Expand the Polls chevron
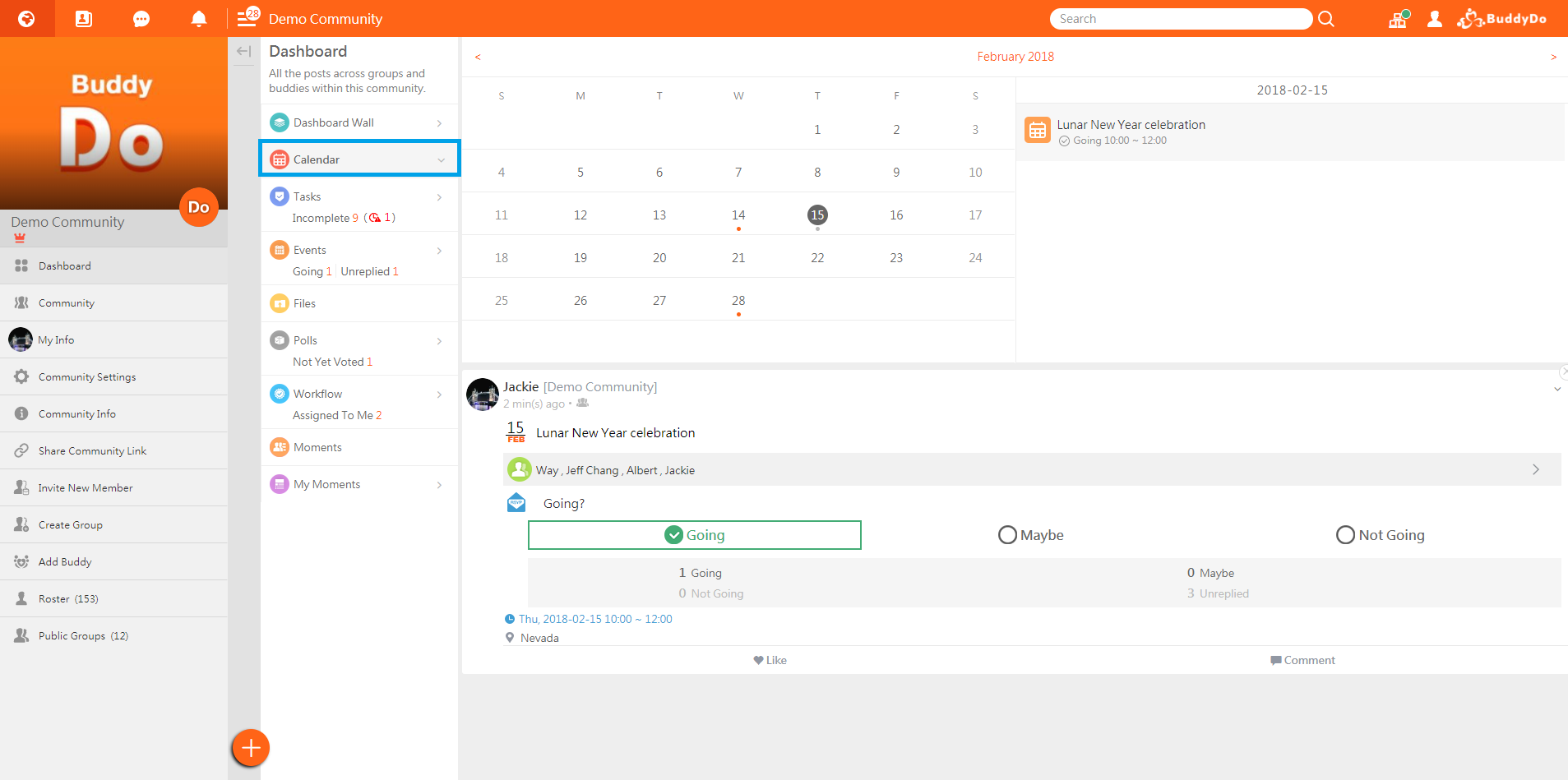Screen dimensions: 1568x780 tap(440, 341)
